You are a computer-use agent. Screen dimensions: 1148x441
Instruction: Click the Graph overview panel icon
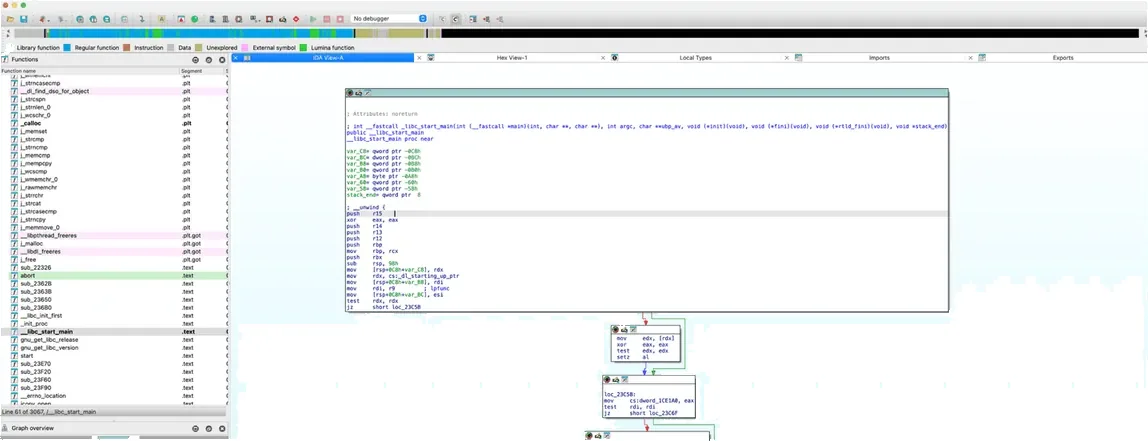[5, 428]
